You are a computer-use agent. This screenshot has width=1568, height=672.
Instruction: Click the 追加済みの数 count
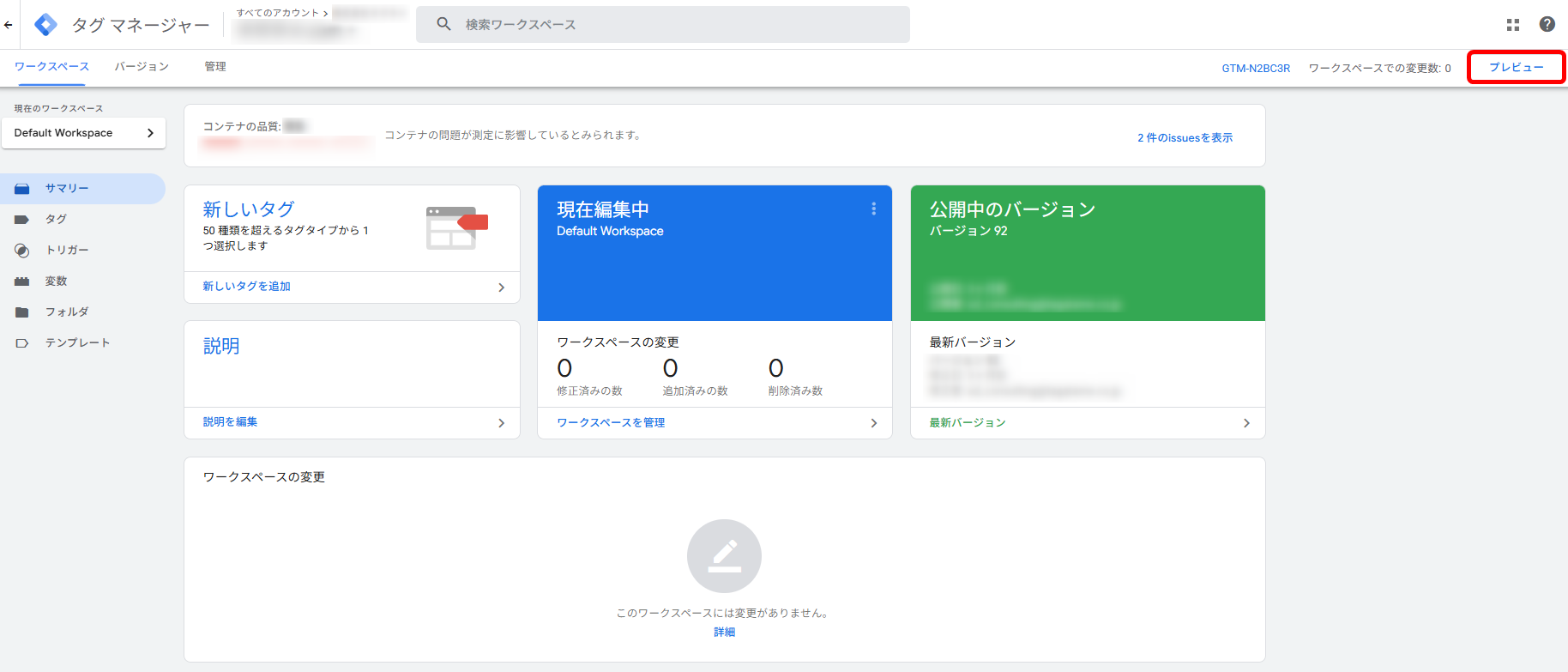click(670, 368)
